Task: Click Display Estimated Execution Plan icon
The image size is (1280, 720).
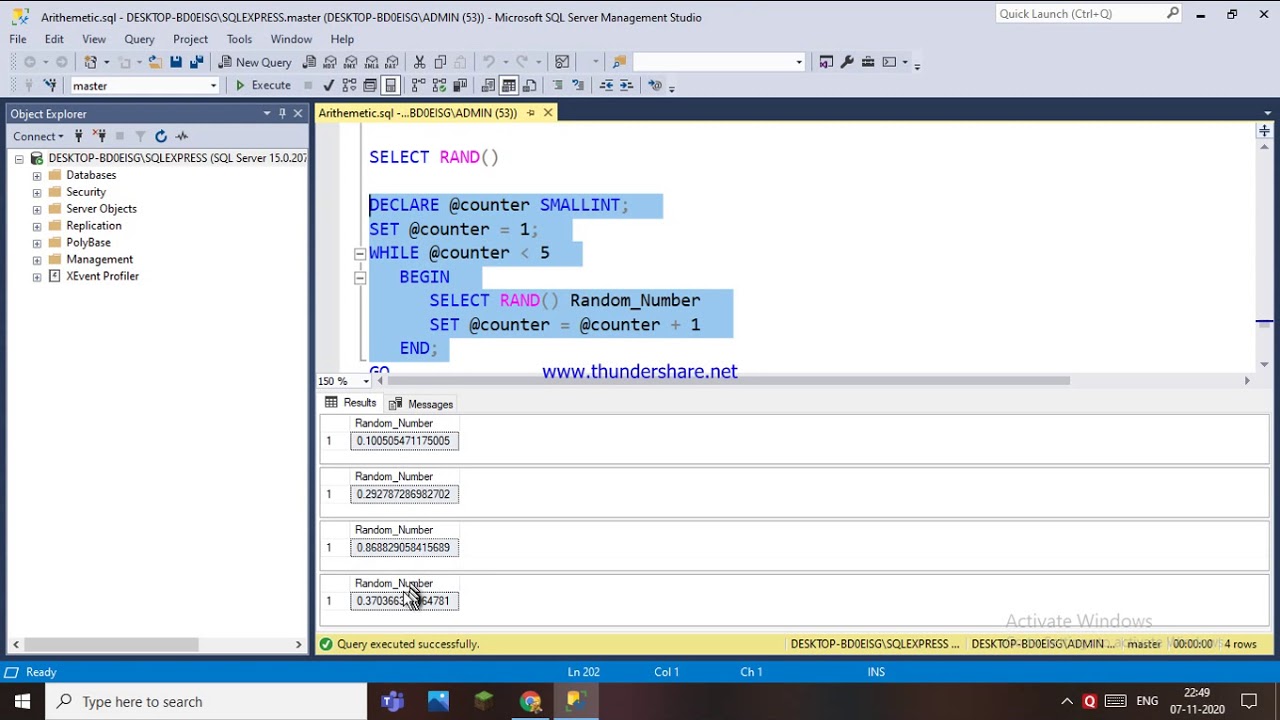Action: pos(349,85)
